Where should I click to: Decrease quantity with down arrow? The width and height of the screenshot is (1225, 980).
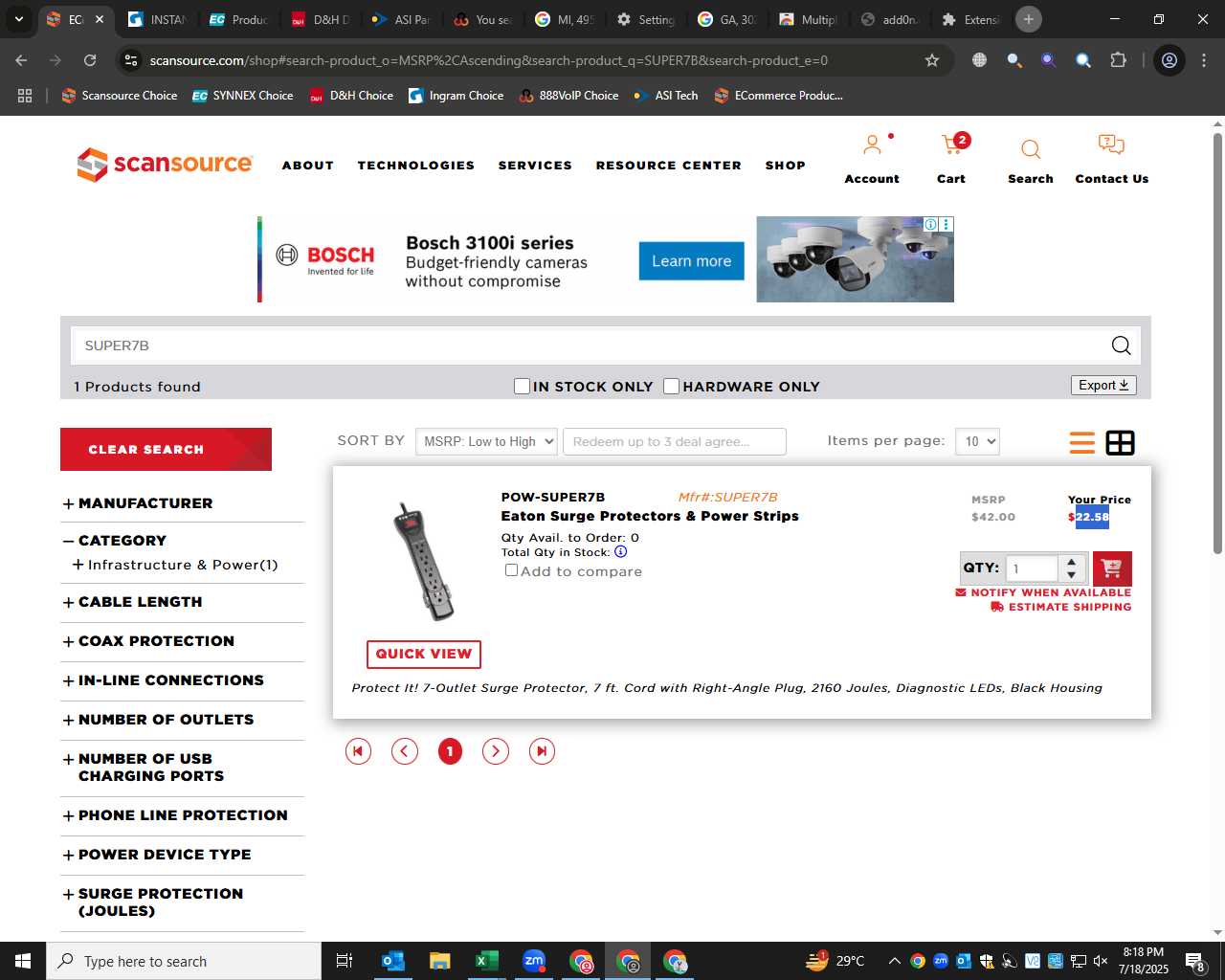click(x=1072, y=575)
